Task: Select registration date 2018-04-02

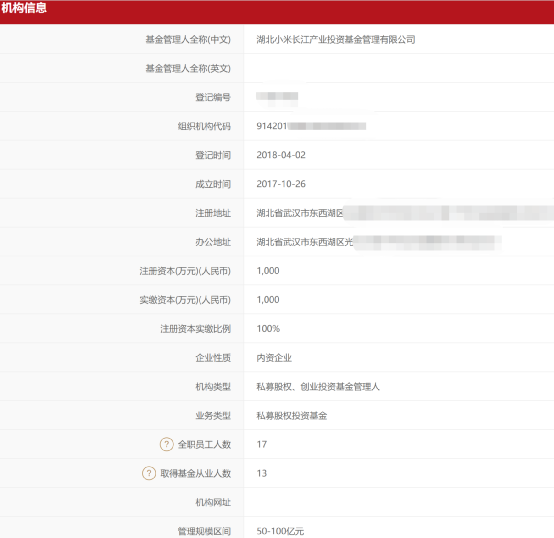Action: click(281, 155)
